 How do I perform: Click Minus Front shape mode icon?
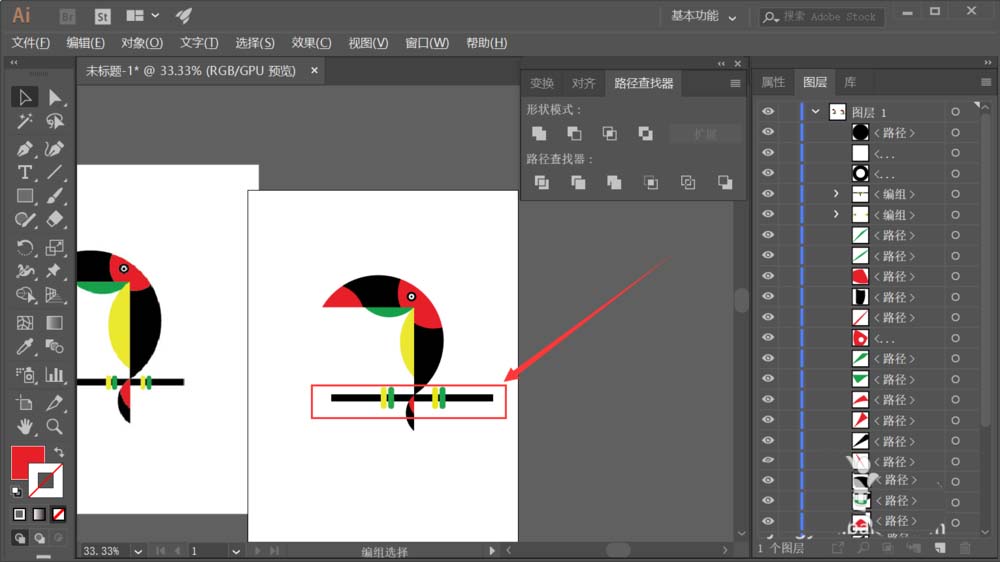(x=574, y=133)
